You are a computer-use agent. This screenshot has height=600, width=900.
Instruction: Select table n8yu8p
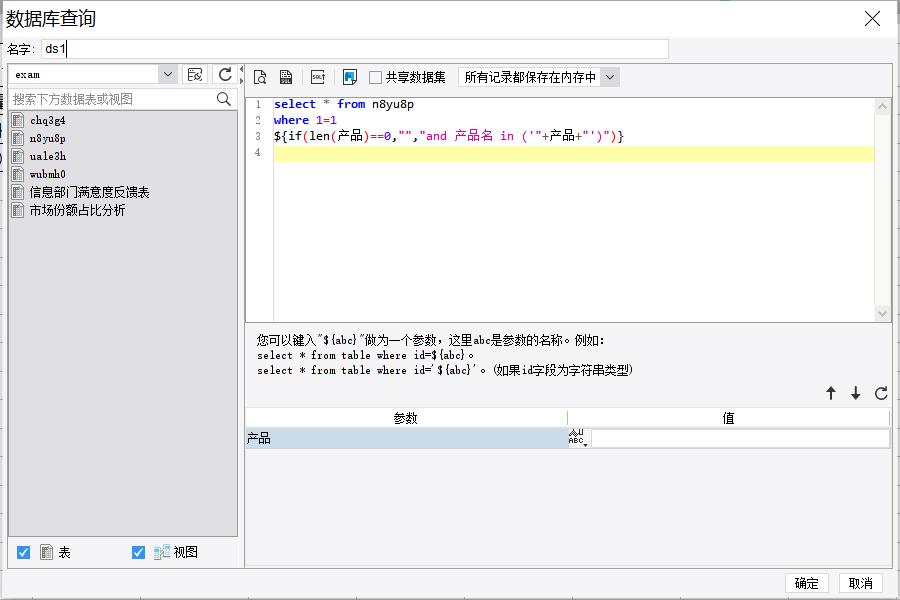48,138
